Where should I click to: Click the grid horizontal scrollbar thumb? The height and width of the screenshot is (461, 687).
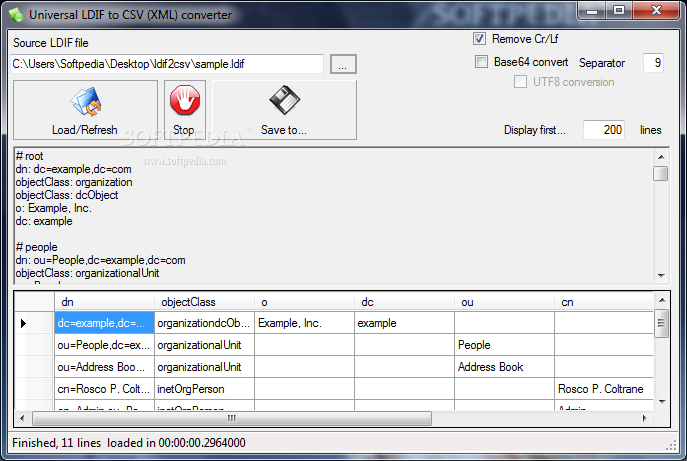232,418
